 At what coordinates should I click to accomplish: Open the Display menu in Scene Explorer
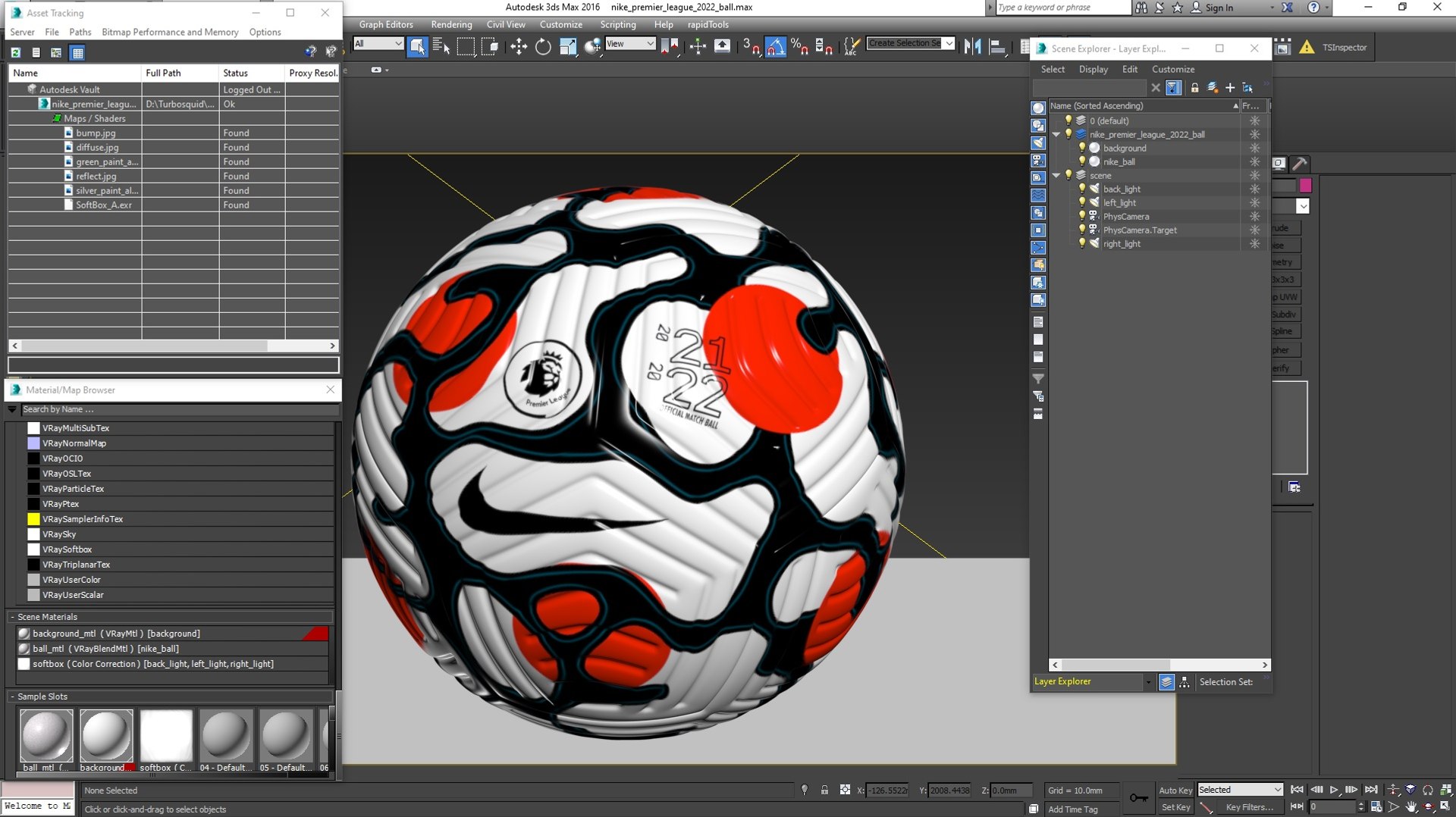click(x=1093, y=69)
